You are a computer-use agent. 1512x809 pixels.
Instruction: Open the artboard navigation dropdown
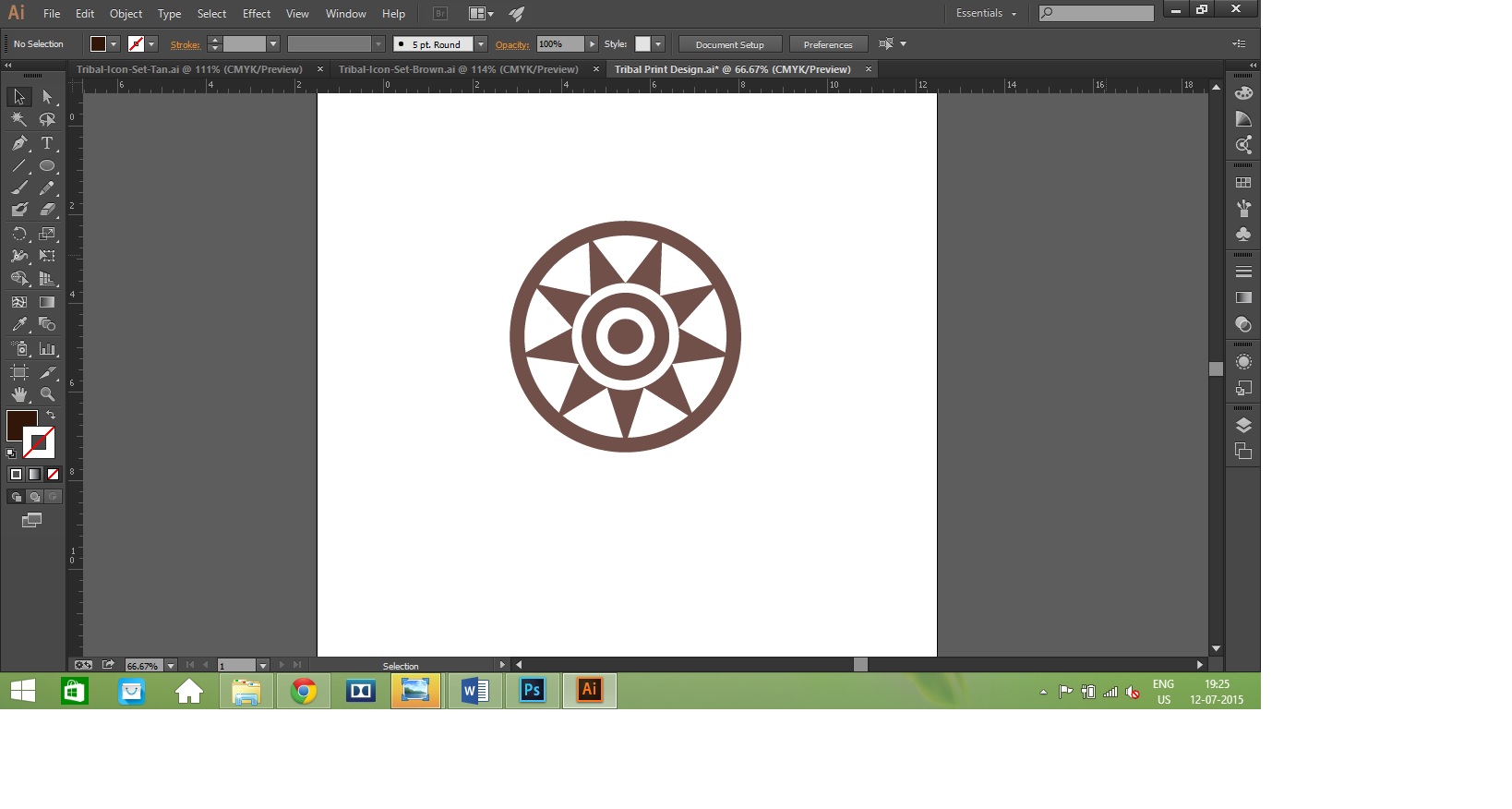pyautogui.click(x=263, y=665)
